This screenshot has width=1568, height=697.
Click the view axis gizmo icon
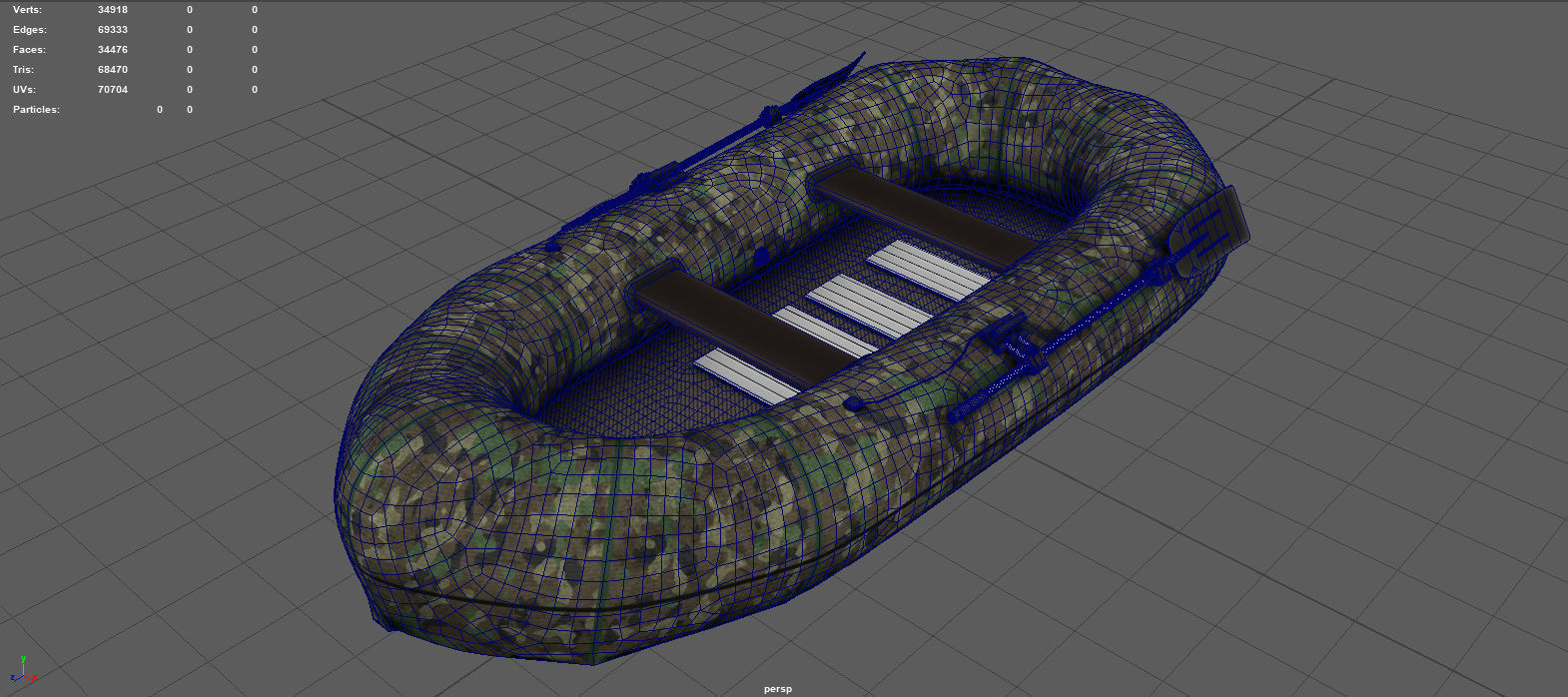pyautogui.click(x=26, y=671)
